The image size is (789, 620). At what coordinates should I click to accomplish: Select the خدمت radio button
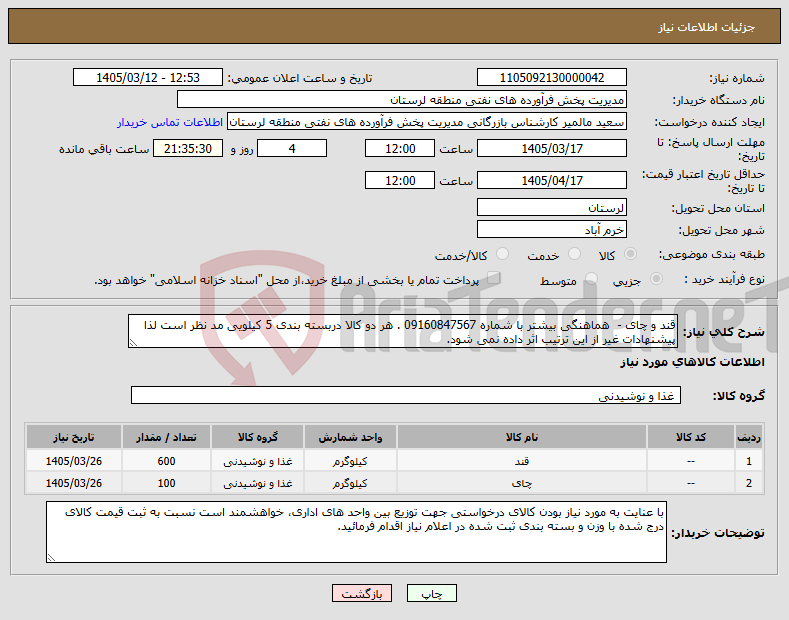tap(574, 254)
